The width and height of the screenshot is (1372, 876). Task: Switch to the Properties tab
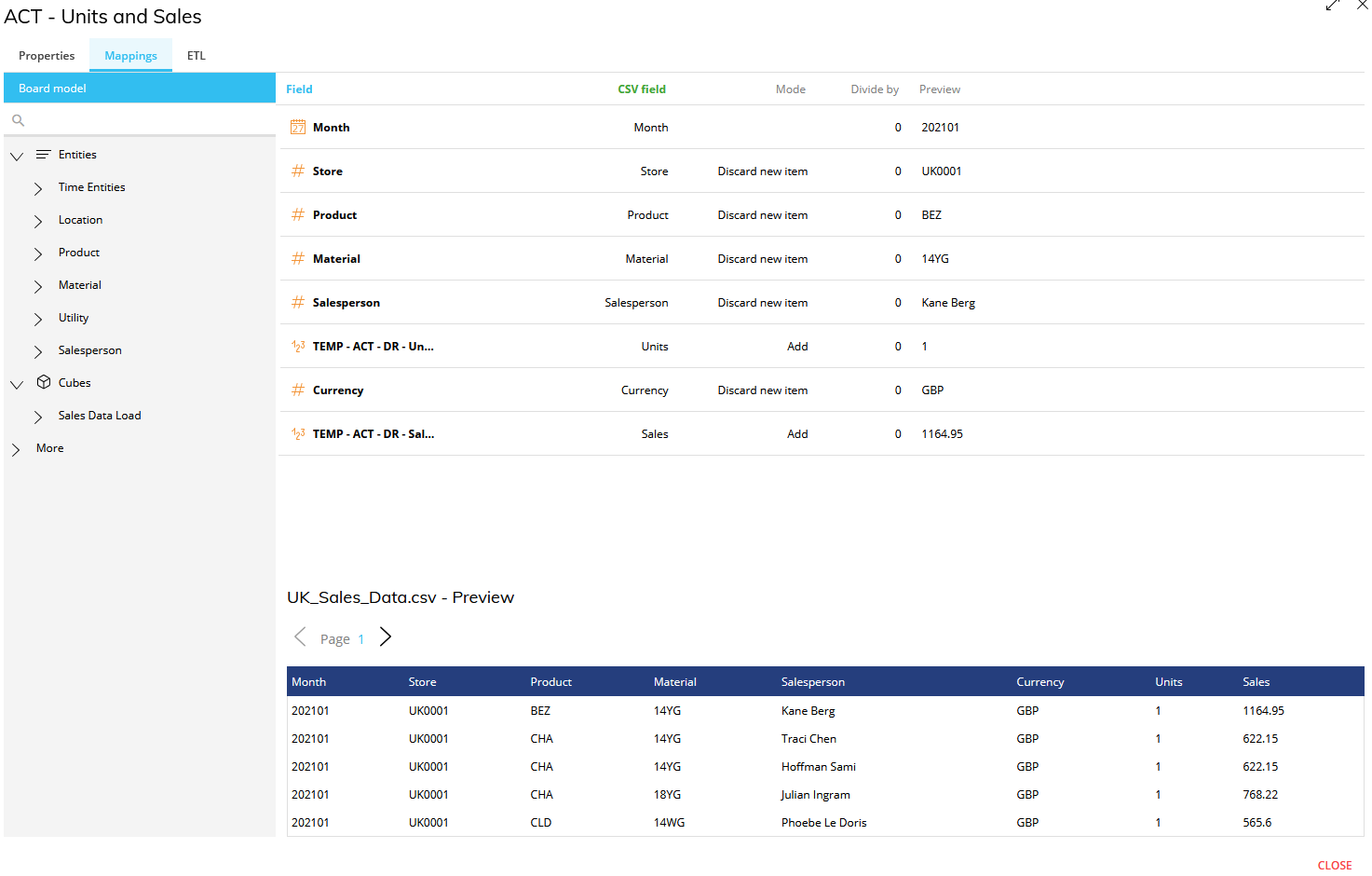[47, 55]
